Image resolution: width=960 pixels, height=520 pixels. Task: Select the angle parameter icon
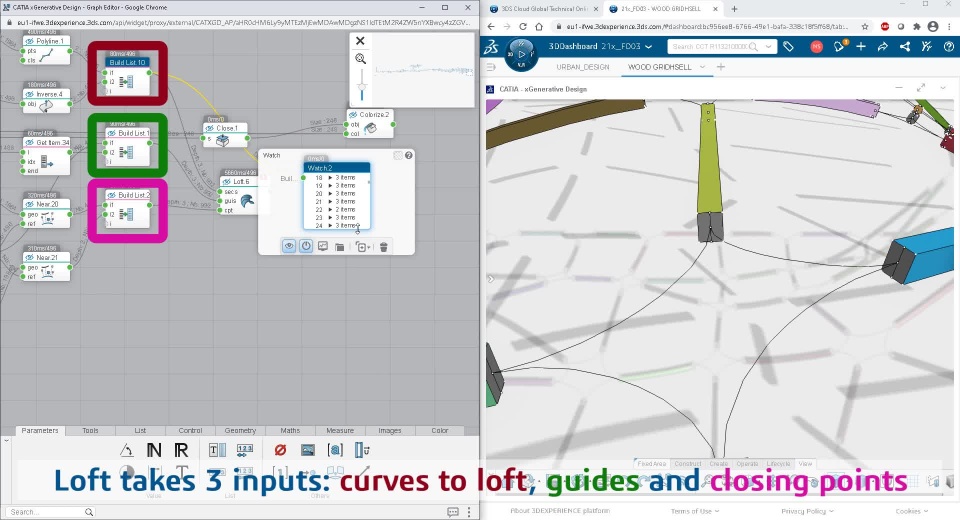coord(127,451)
